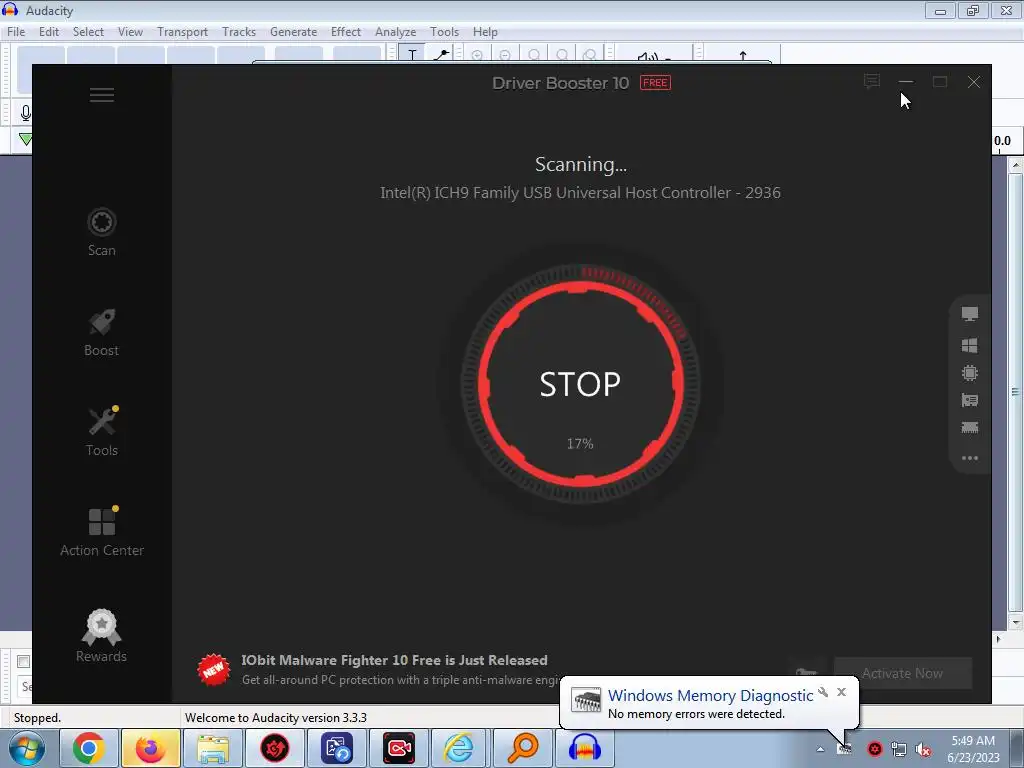The width and height of the screenshot is (1024, 768).
Task: Open the Tools section in Driver Booster
Action: point(102,432)
